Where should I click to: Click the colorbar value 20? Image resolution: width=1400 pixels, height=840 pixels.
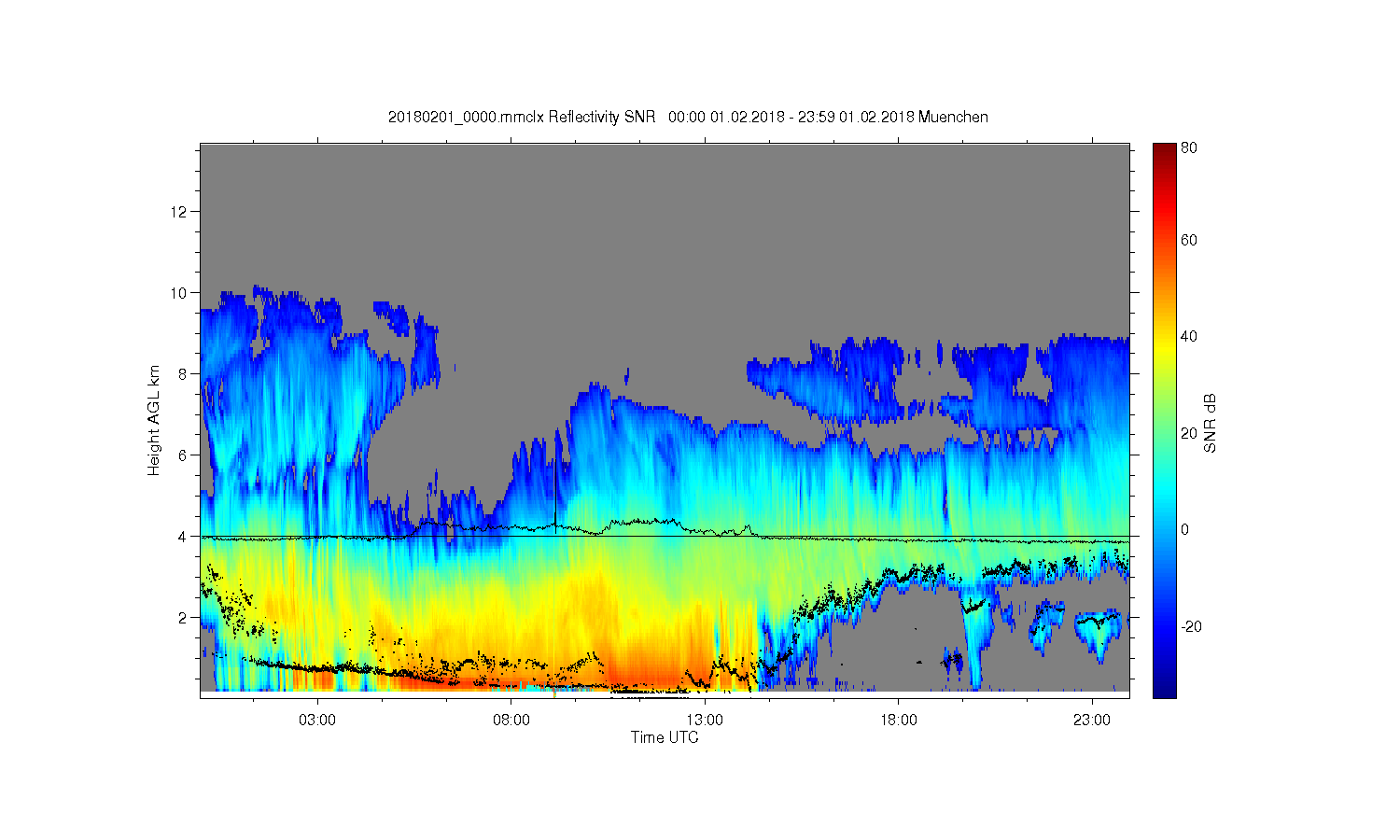(x=1189, y=432)
